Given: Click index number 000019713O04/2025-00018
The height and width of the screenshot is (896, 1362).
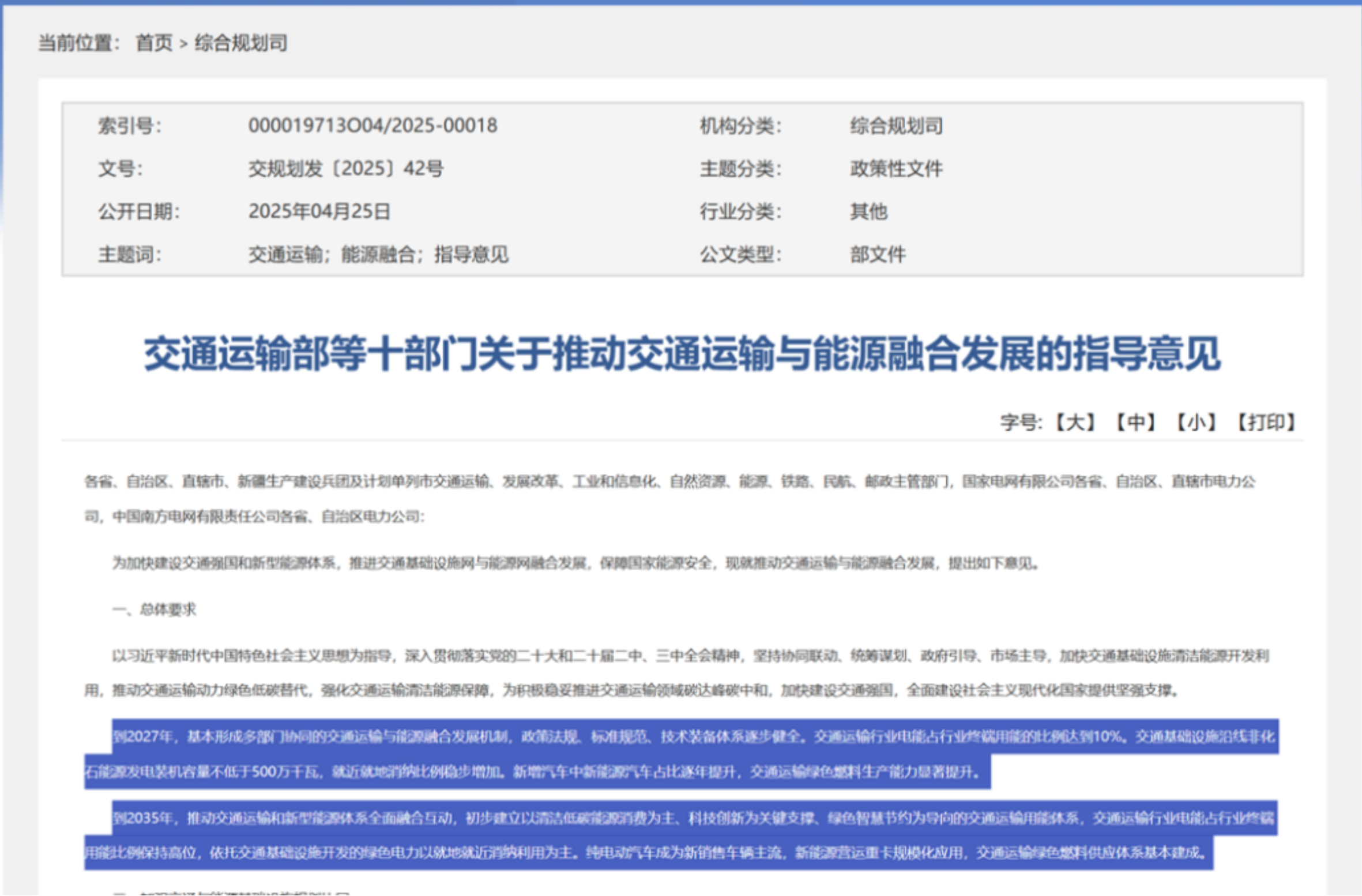Looking at the screenshot, I should point(373,126).
